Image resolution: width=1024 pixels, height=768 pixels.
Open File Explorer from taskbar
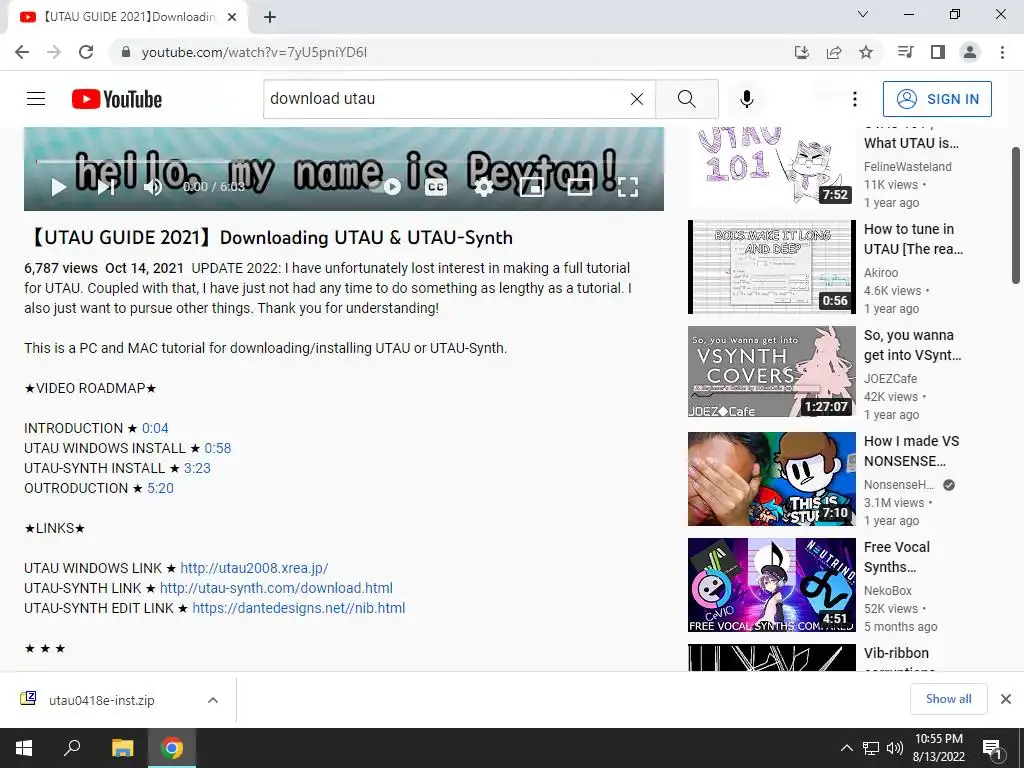[x=122, y=748]
